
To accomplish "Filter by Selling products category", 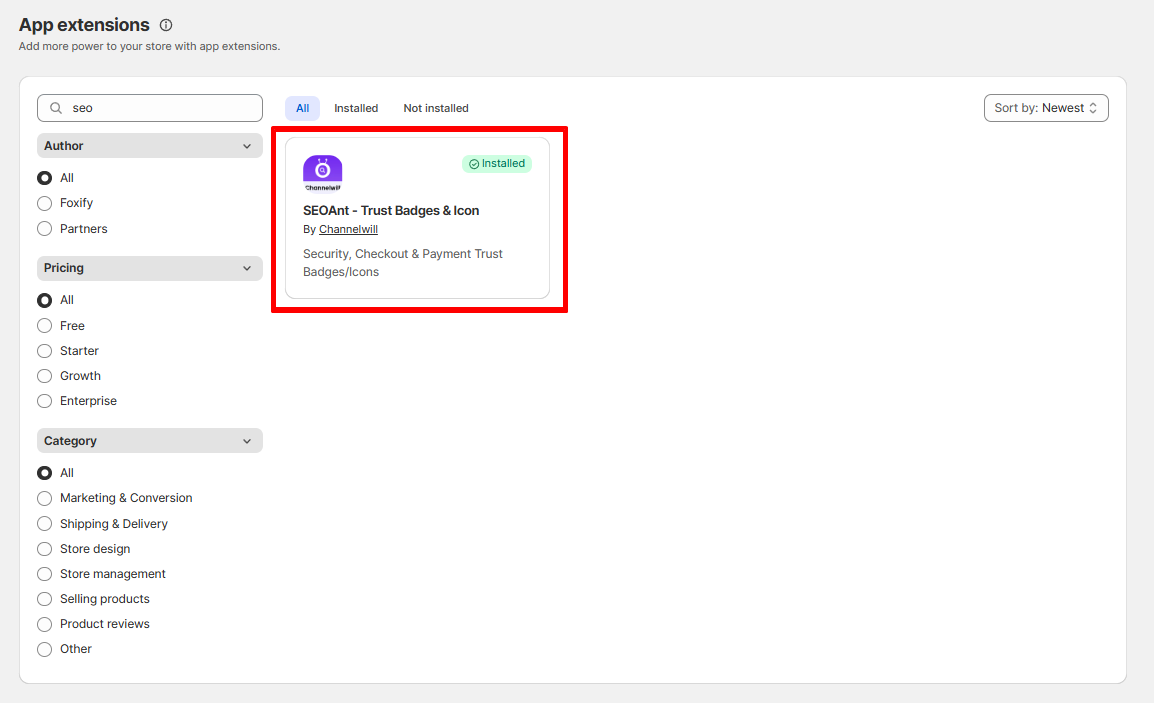I will click(45, 599).
